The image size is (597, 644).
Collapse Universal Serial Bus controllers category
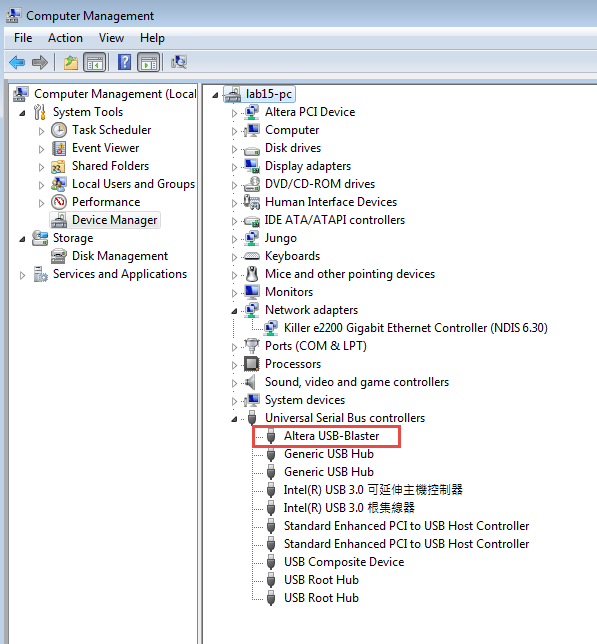click(234, 419)
